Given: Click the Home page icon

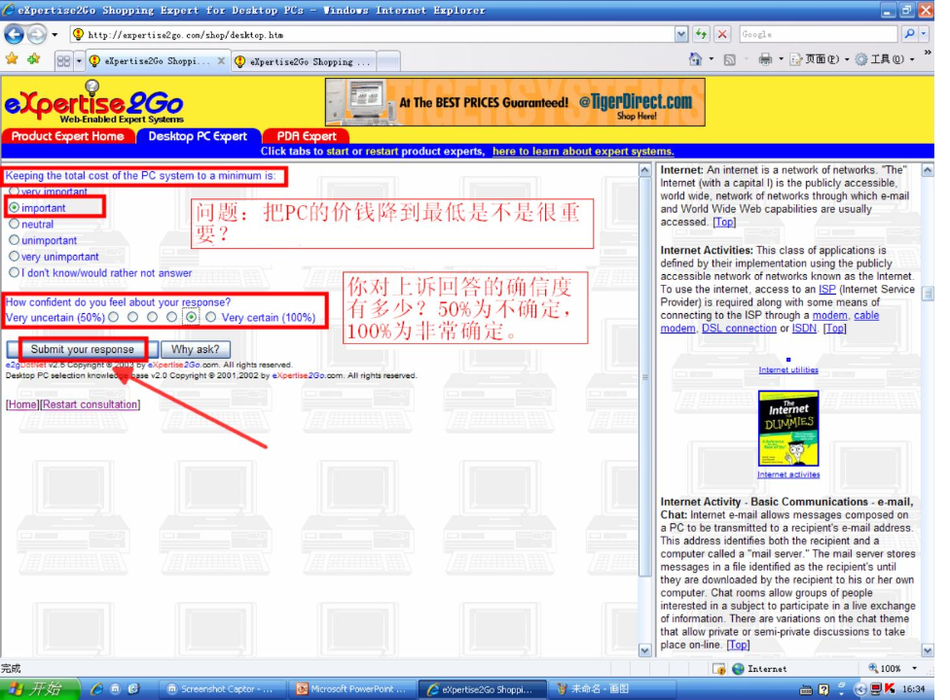Looking at the screenshot, I should pyautogui.click(x=695, y=60).
